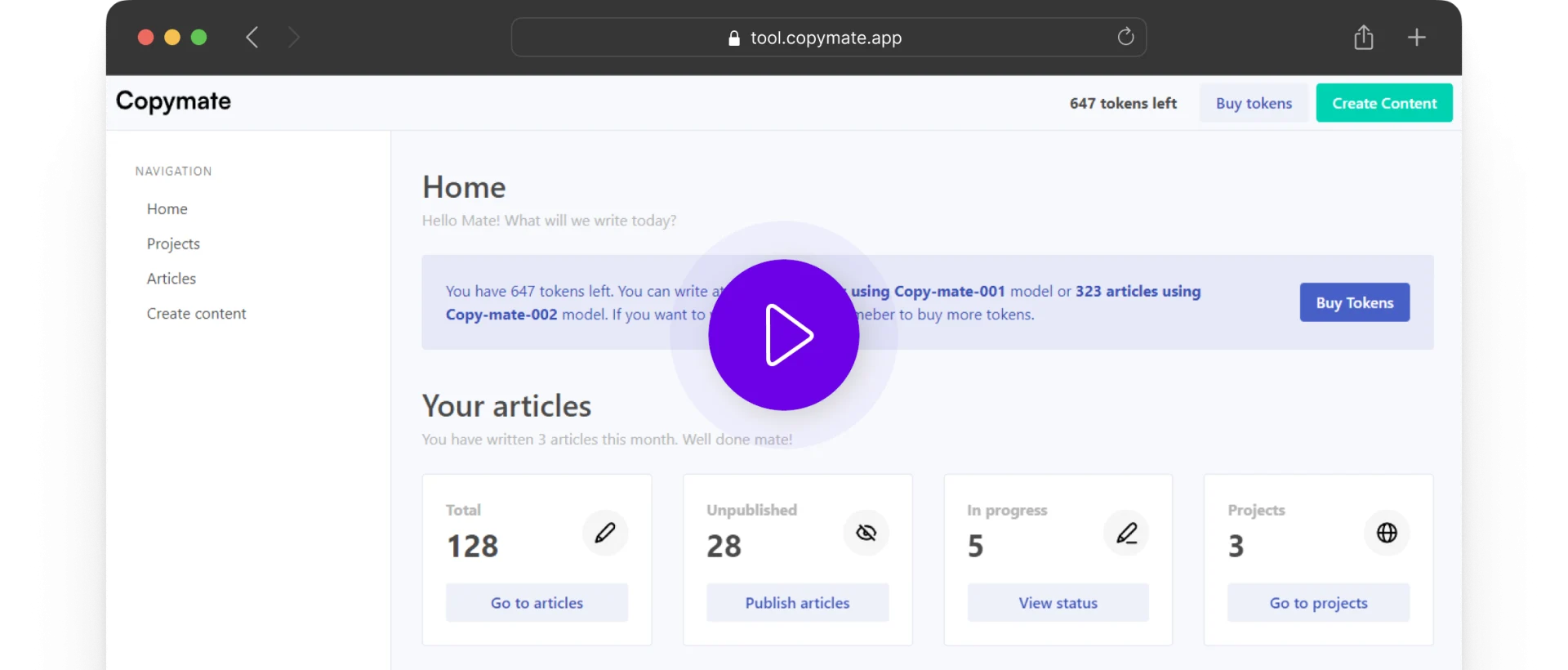
Task: Click the pencil icon in Total card
Action: pos(604,533)
